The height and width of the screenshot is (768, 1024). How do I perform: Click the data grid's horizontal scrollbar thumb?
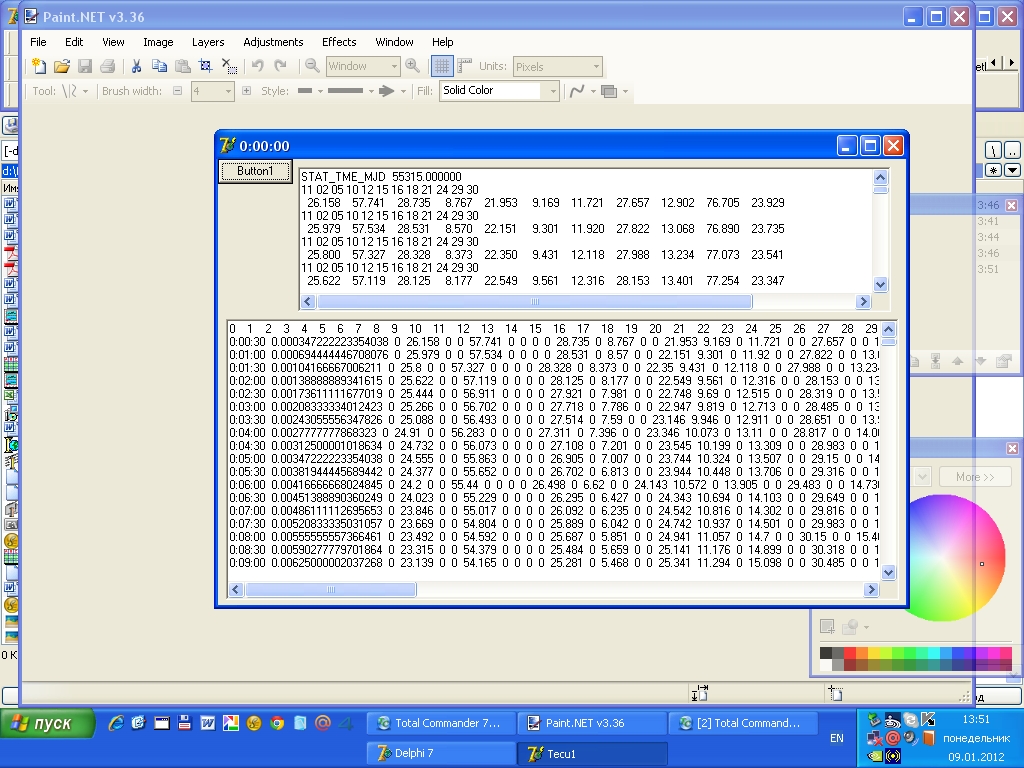pyautogui.click(x=330, y=590)
